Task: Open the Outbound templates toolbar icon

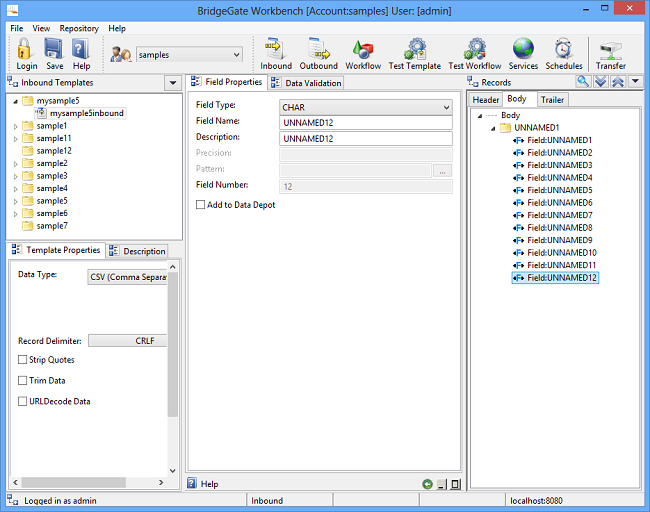Action: [318, 49]
